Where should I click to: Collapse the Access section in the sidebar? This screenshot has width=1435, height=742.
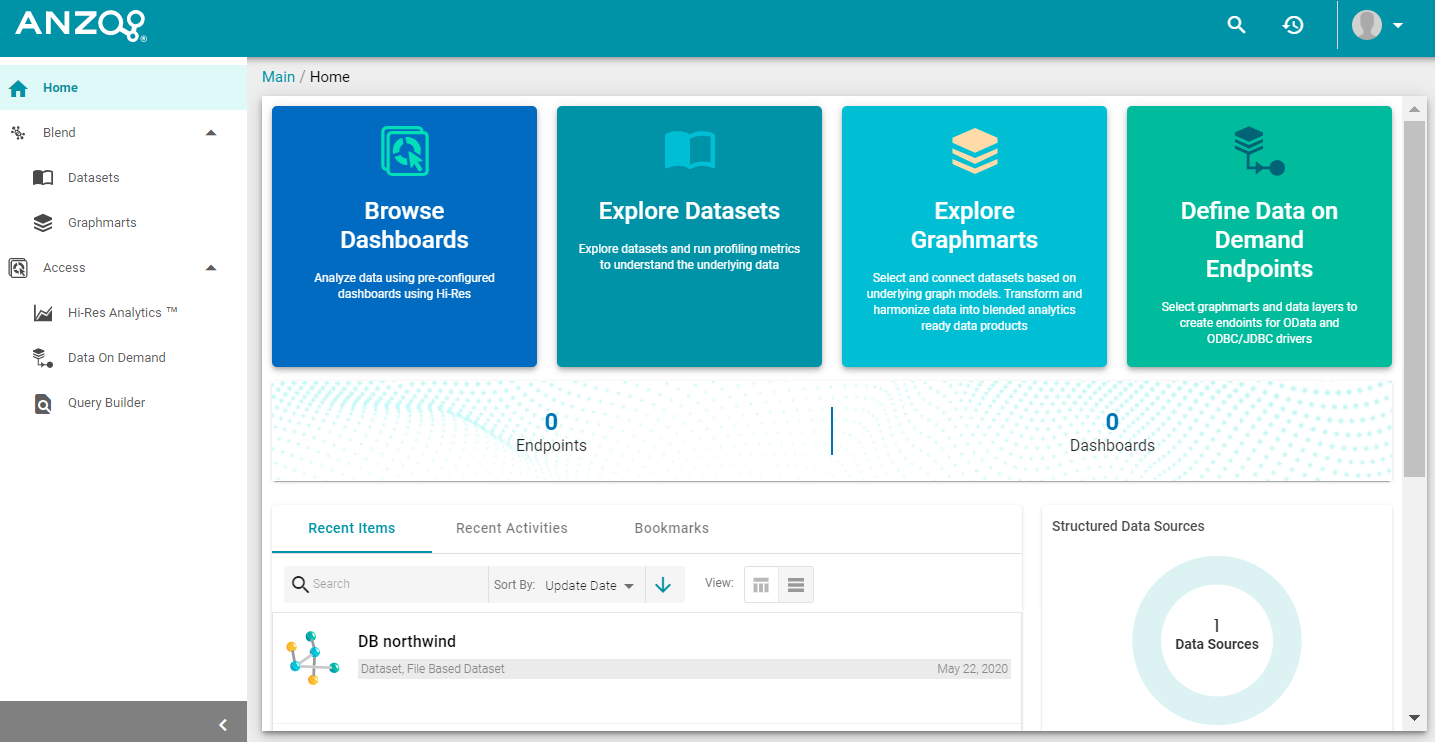click(210, 267)
